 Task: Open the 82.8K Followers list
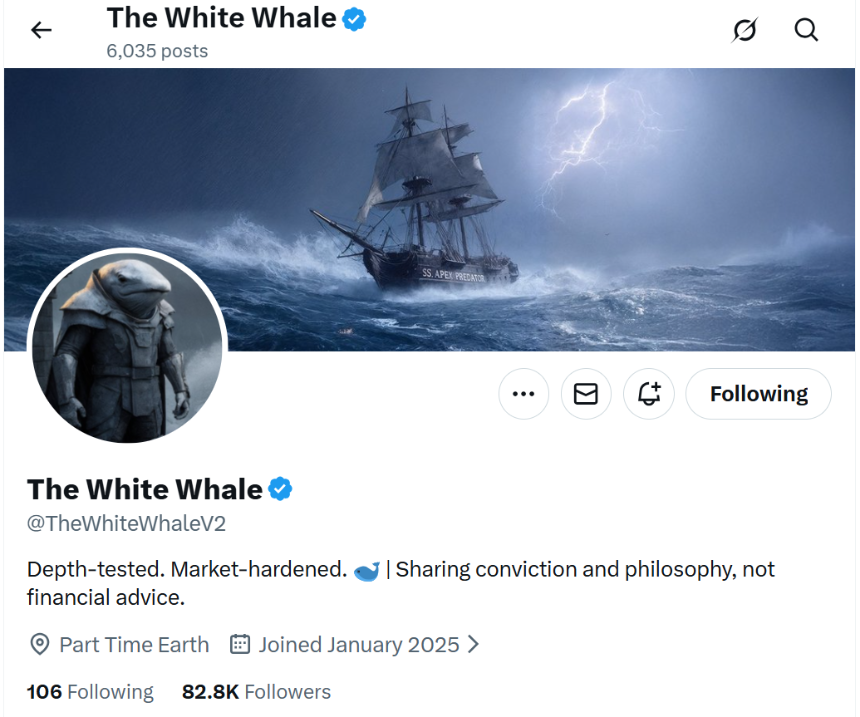pos(254,691)
